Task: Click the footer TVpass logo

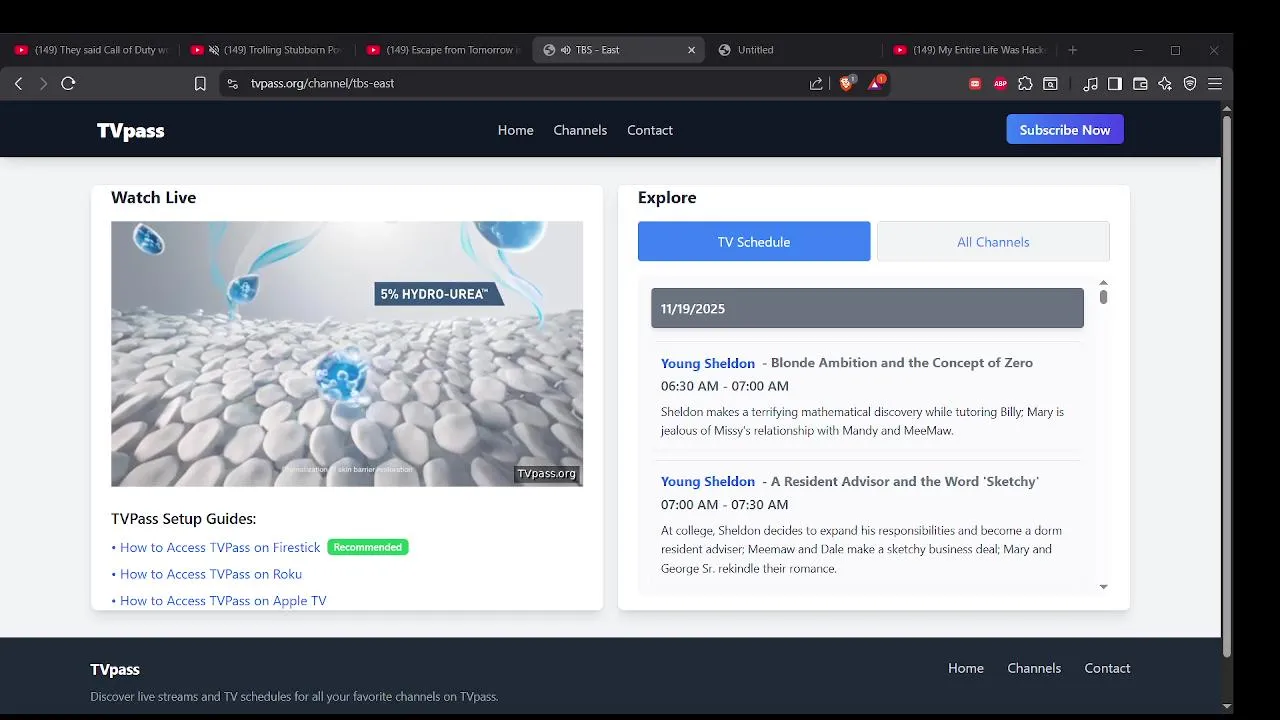Action: [x=115, y=670]
